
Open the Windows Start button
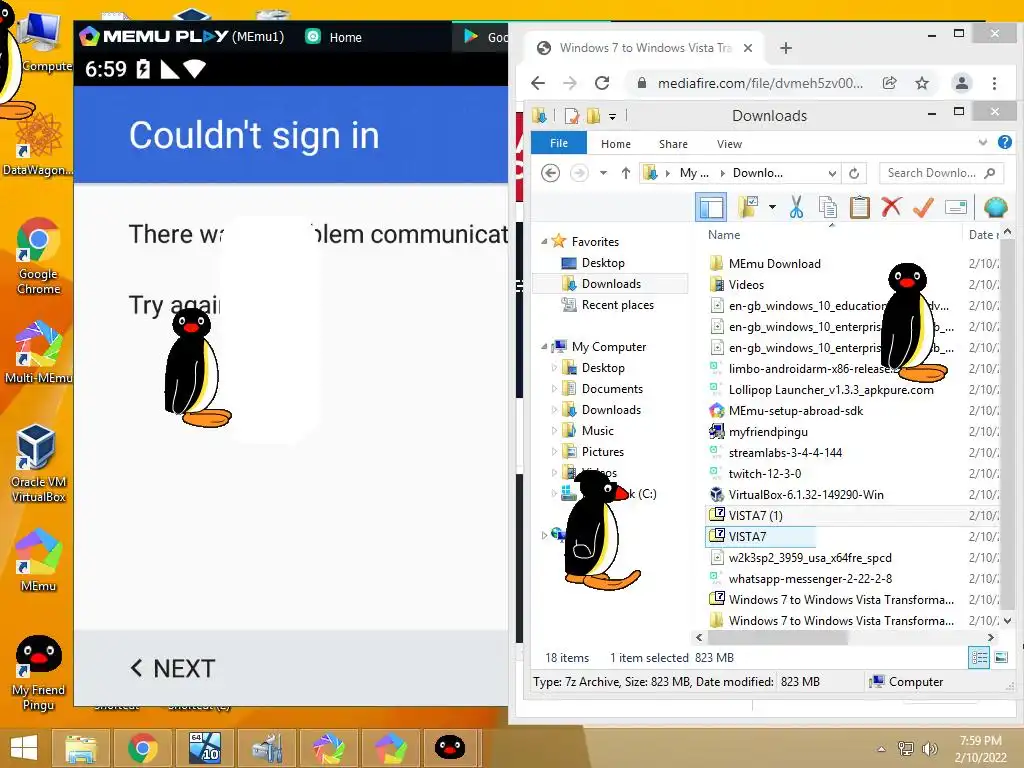point(24,748)
